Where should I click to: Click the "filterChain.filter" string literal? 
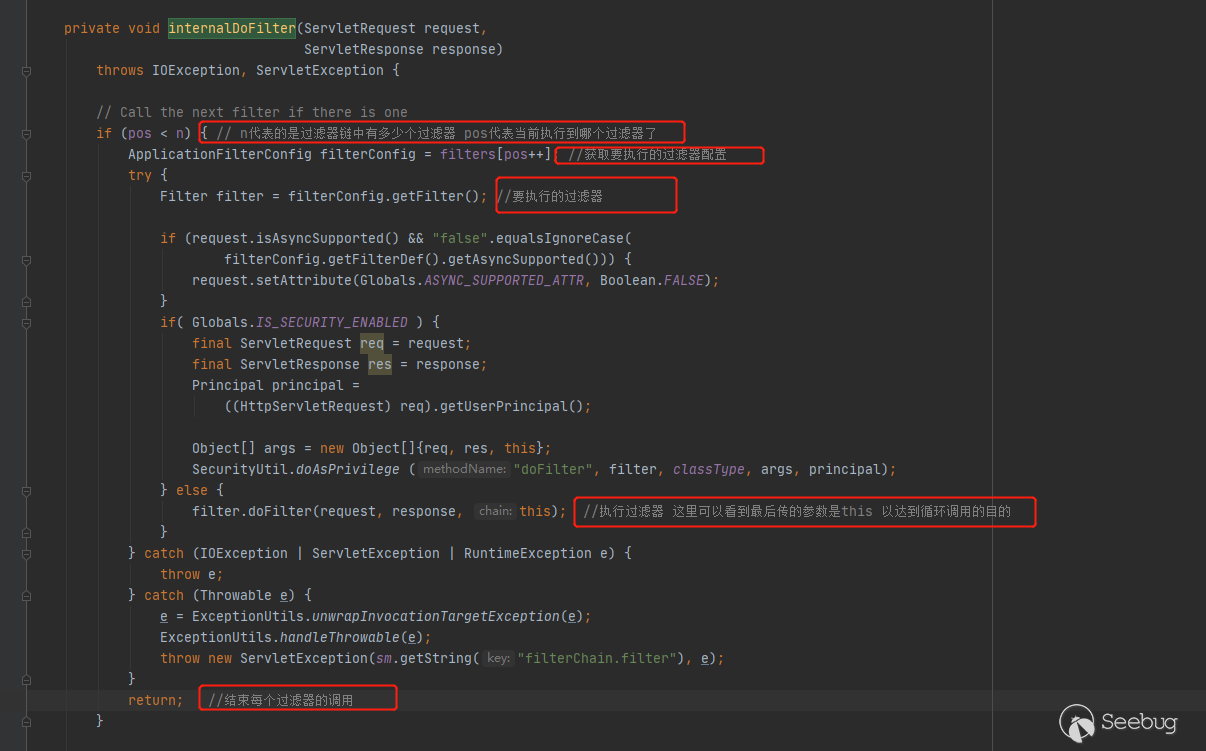(596, 658)
